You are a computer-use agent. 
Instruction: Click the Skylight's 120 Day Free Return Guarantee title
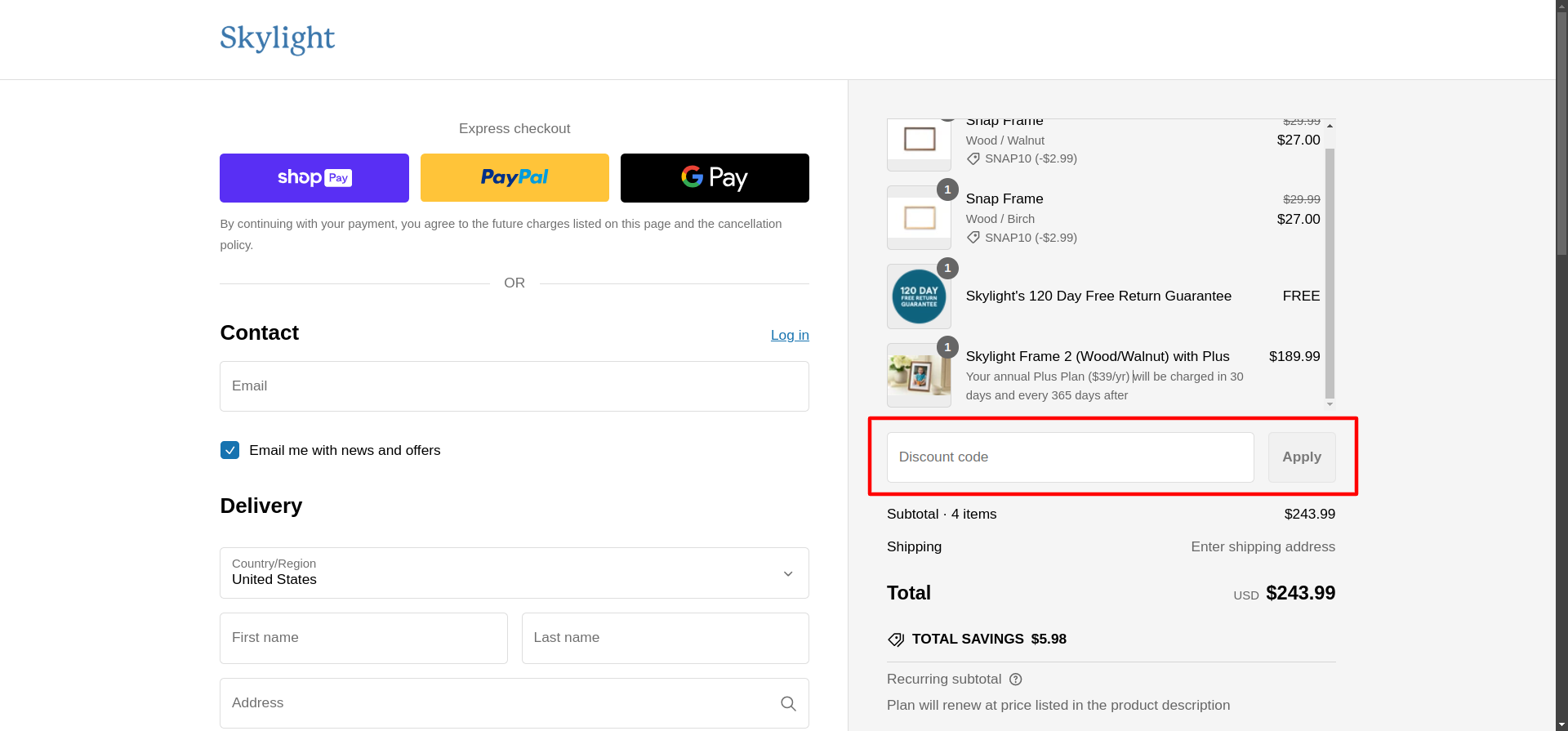click(x=1098, y=296)
